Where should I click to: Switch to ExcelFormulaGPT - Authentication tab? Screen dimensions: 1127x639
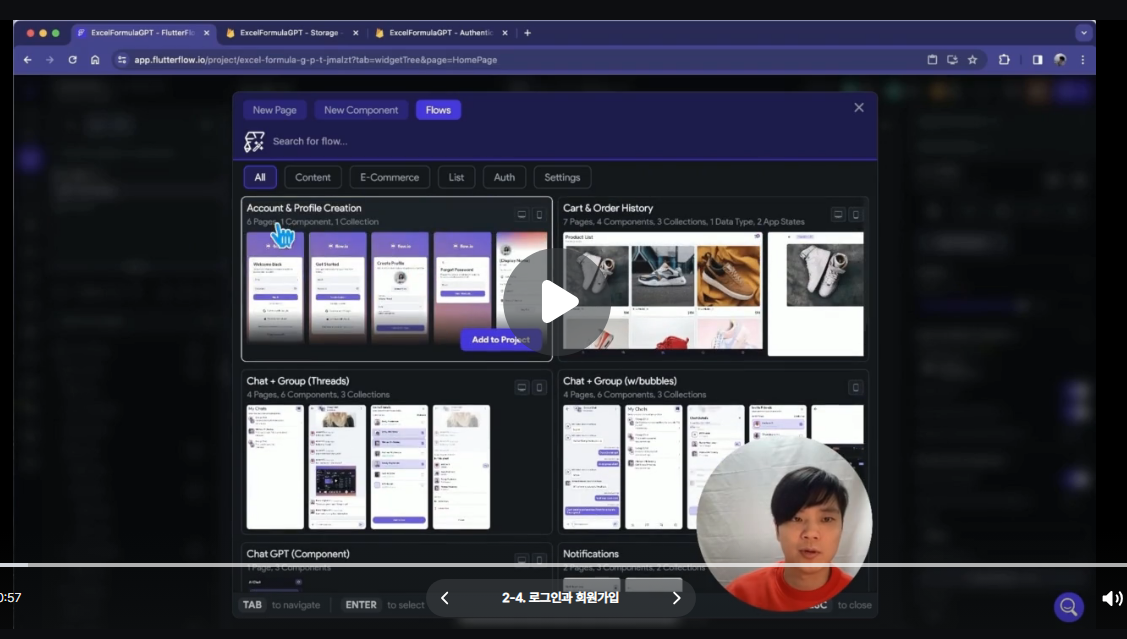click(441, 33)
